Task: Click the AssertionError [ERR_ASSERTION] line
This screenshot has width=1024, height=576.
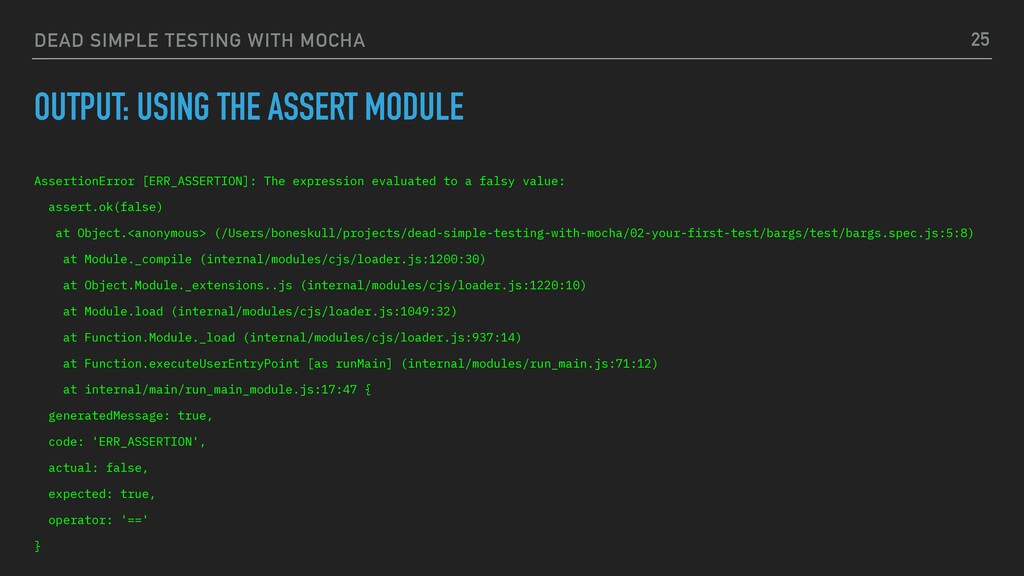Action: (299, 181)
